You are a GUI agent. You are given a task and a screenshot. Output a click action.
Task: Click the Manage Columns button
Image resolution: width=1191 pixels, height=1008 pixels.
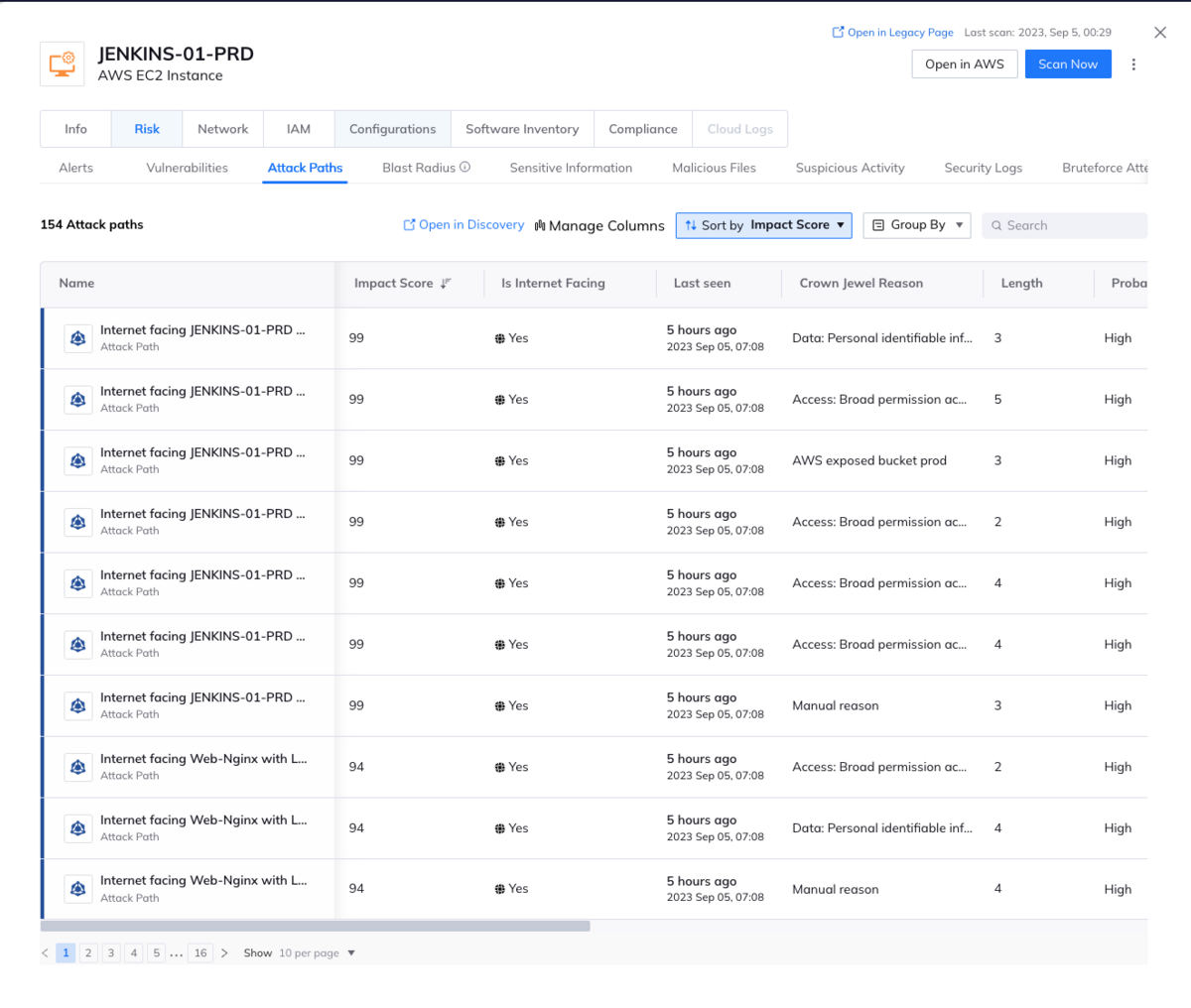coord(599,226)
